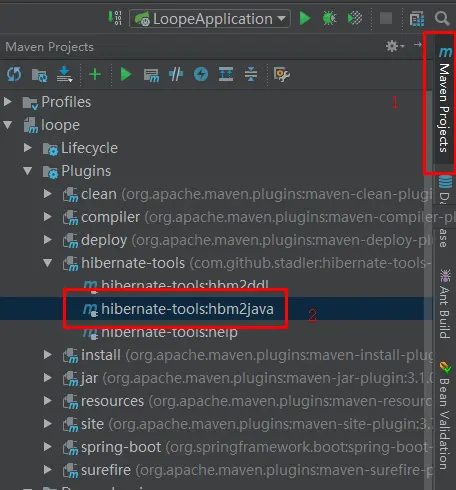Collapse all nodes in Maven tree
This screenshot has width=456, height=490.
(251, 74)
